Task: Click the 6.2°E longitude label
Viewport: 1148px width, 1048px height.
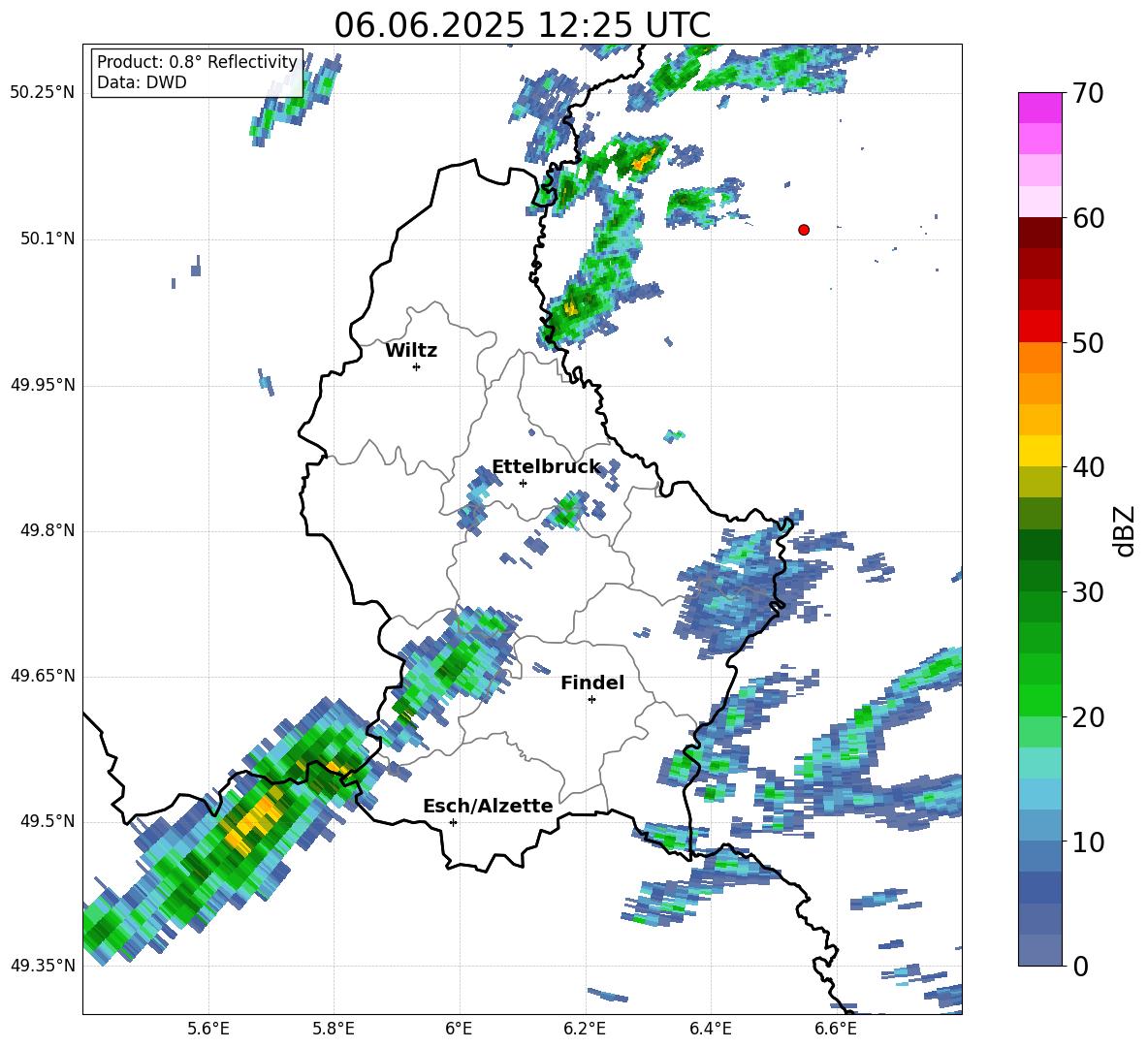Action: [x=585, y=1029]
